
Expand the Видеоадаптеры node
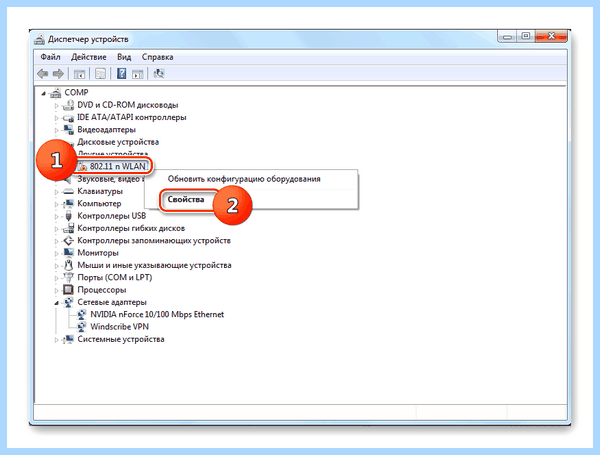tap(56, 130)
